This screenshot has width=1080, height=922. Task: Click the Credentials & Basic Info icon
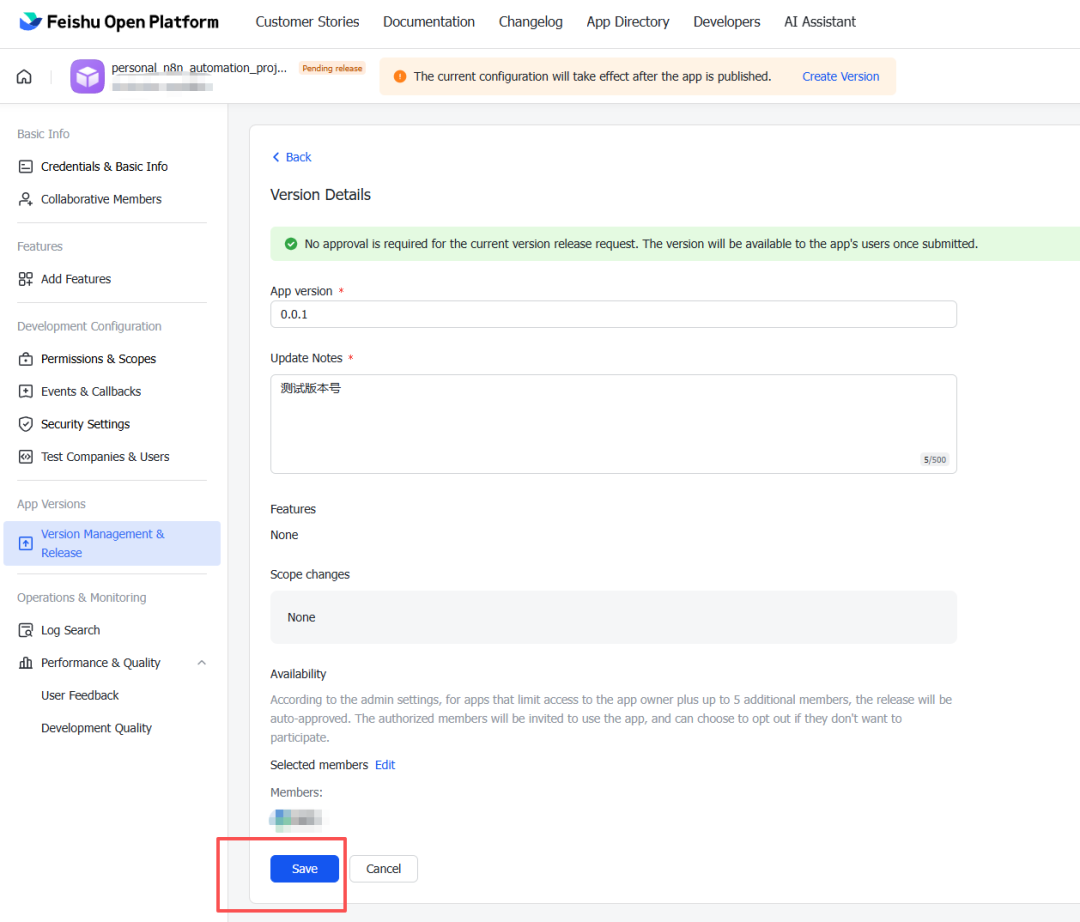pyautogui.click(x=26, y=167)
